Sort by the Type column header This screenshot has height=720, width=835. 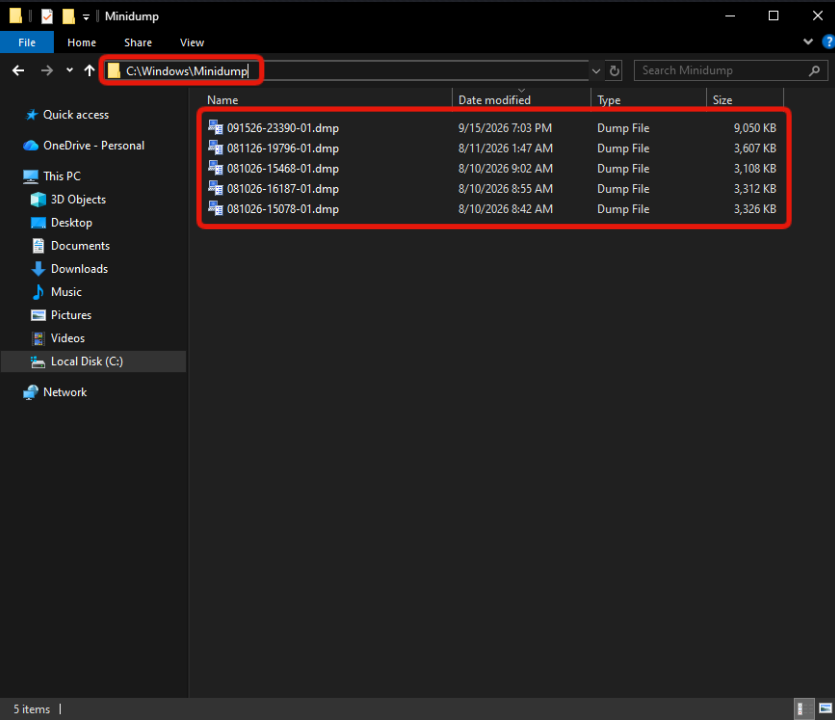pyautogui.click(x=609, y=100)
